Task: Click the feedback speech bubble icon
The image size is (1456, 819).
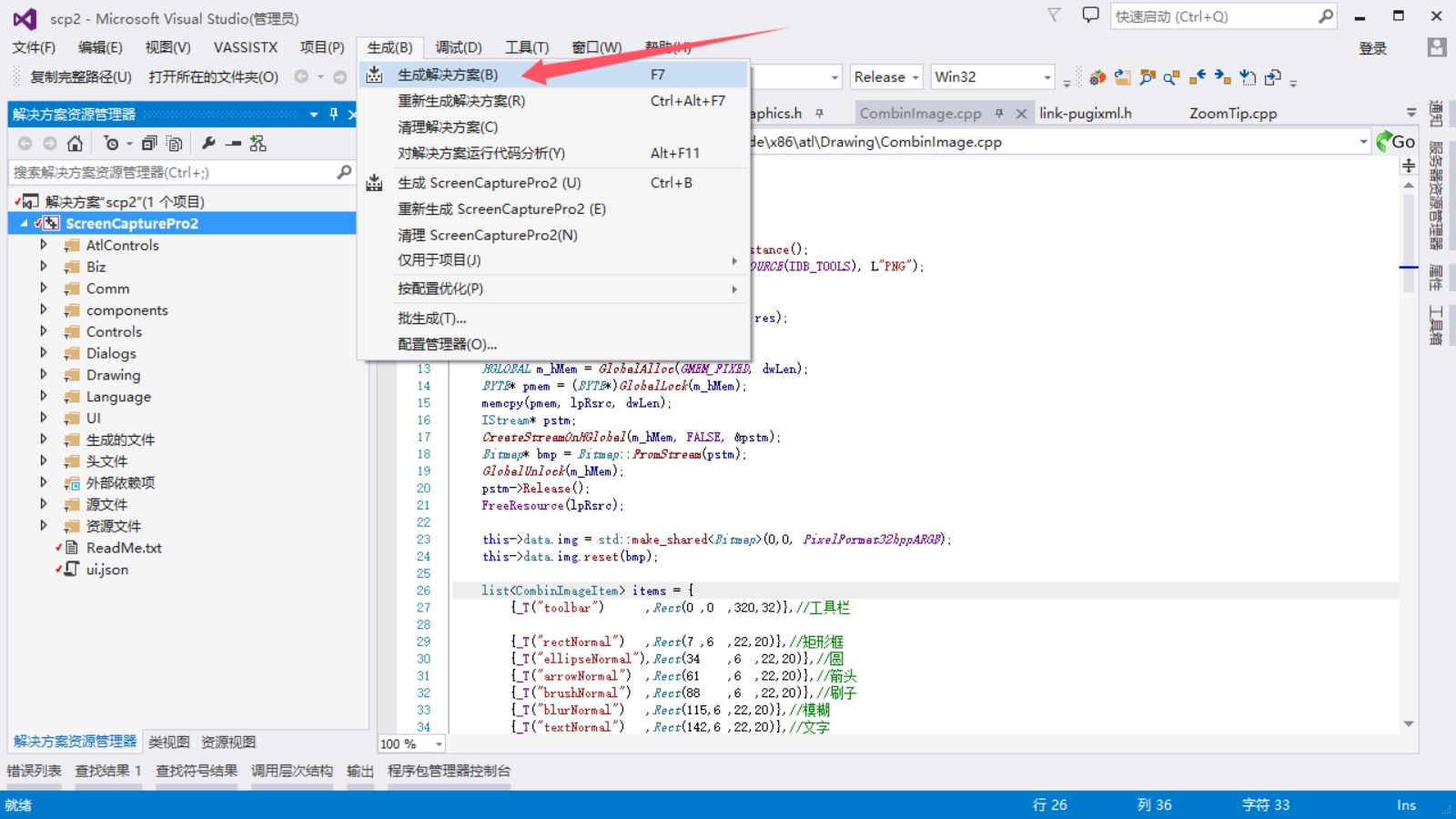Action: [1090, 15]
